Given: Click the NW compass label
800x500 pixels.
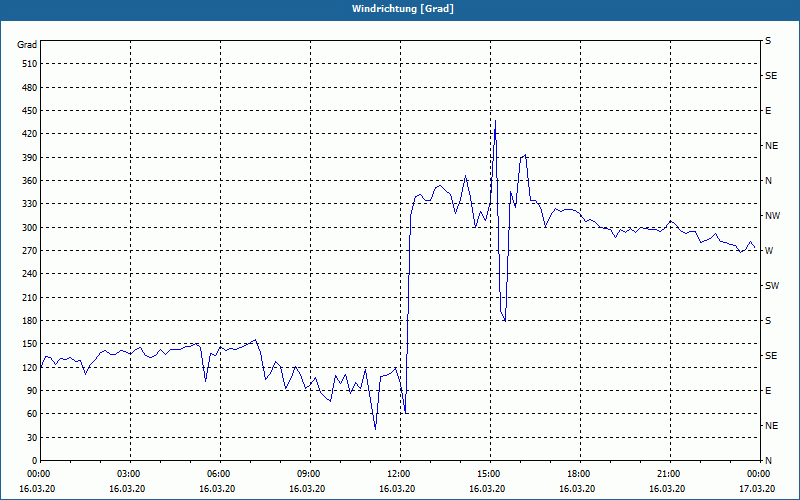Looking at the screenshot, I should point(773,216).
